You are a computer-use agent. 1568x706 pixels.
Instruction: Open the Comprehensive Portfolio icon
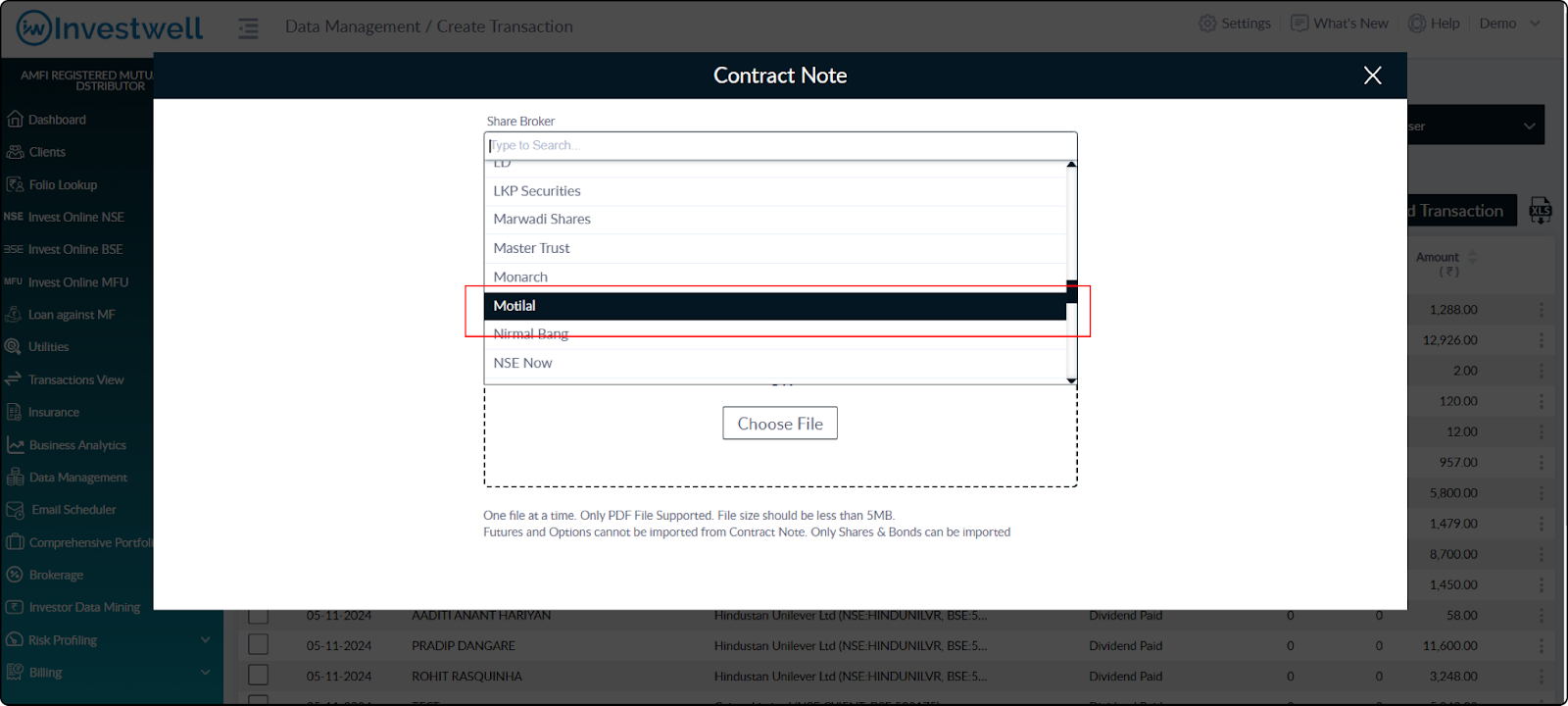click(x=15, y=542)
